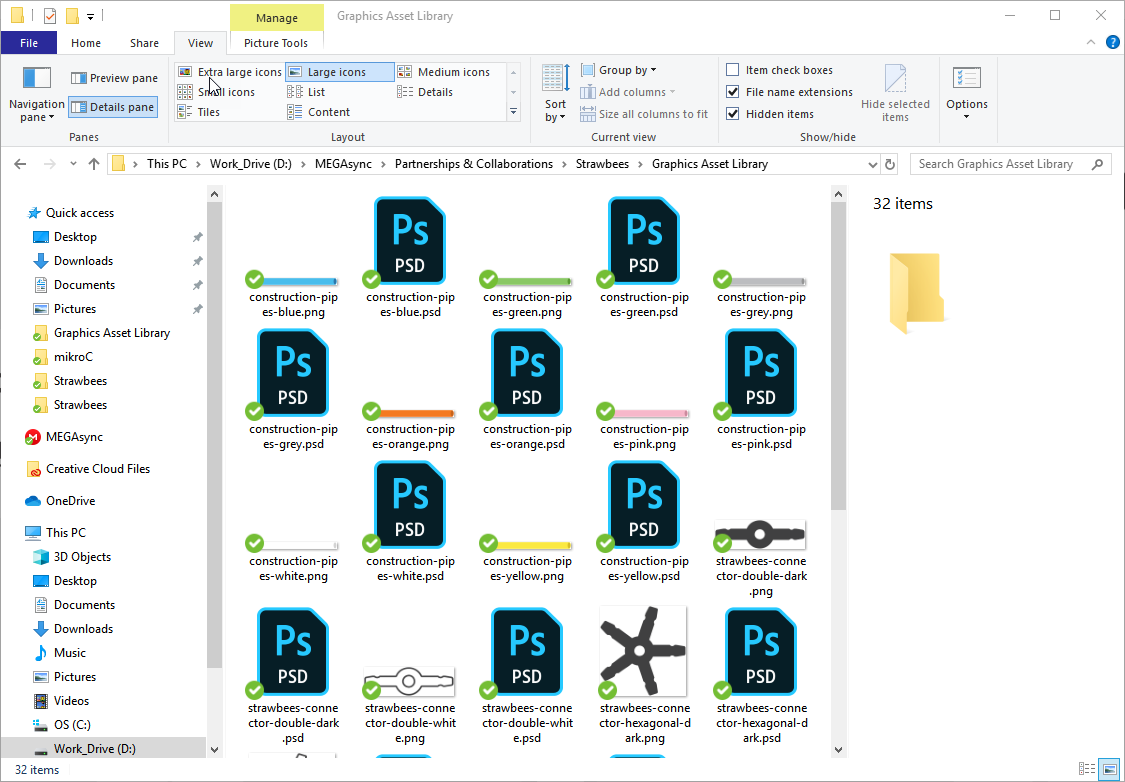The width and height of the screenshot is (1125, 782).
Task: Click Hide selected items icon
Action: click(x=895, y=78)
